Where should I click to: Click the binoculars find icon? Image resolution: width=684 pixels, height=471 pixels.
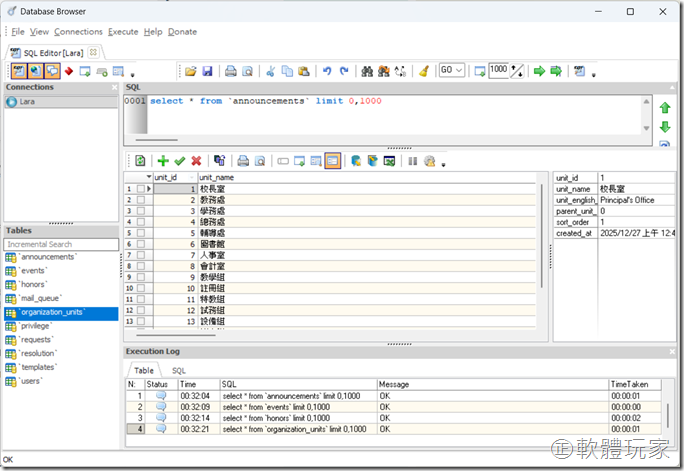coord(367,71)
